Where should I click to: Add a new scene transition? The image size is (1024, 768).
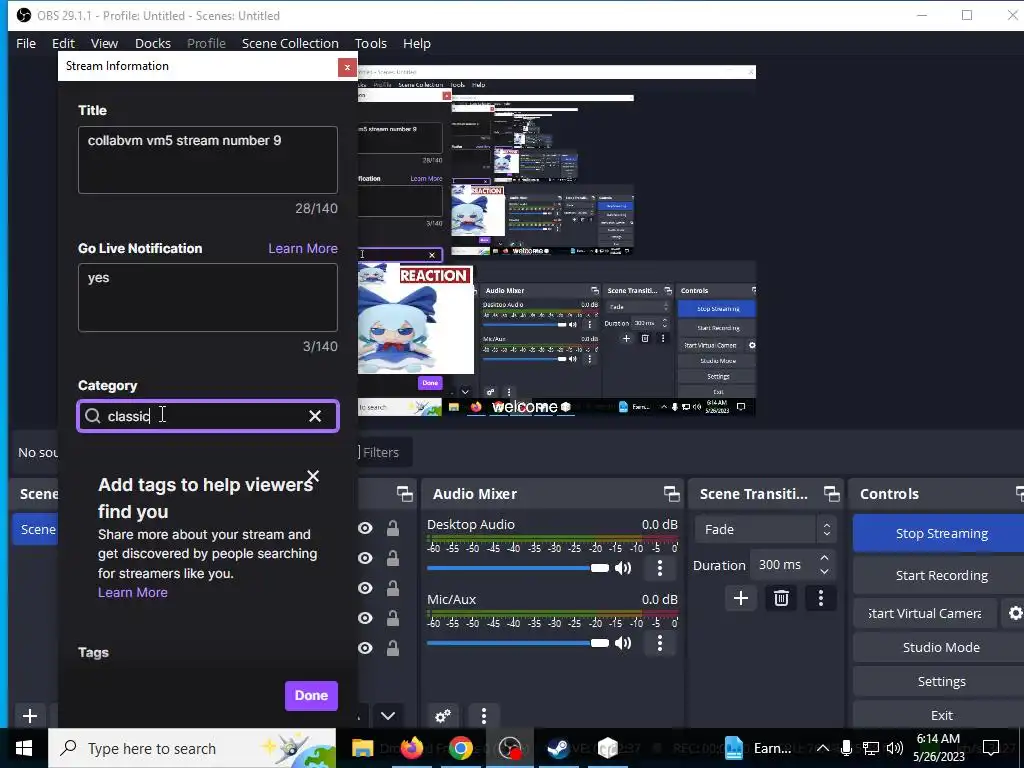[741, 598]
